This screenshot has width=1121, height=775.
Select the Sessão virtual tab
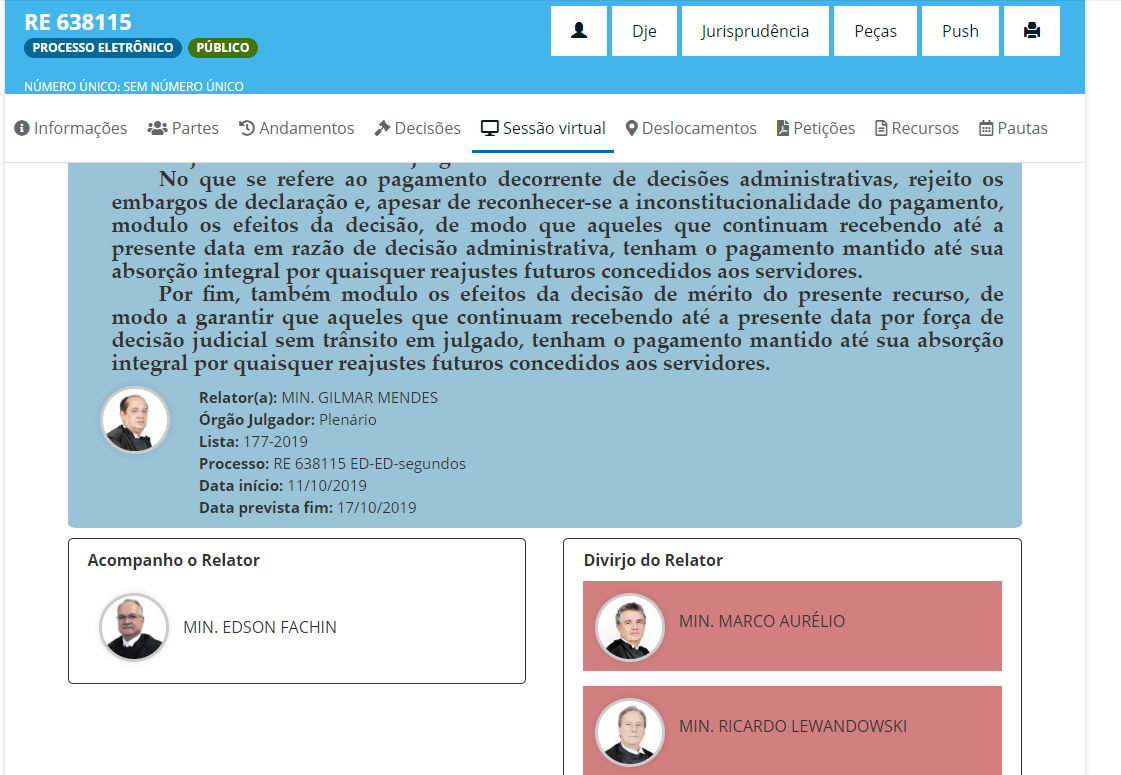542,128
